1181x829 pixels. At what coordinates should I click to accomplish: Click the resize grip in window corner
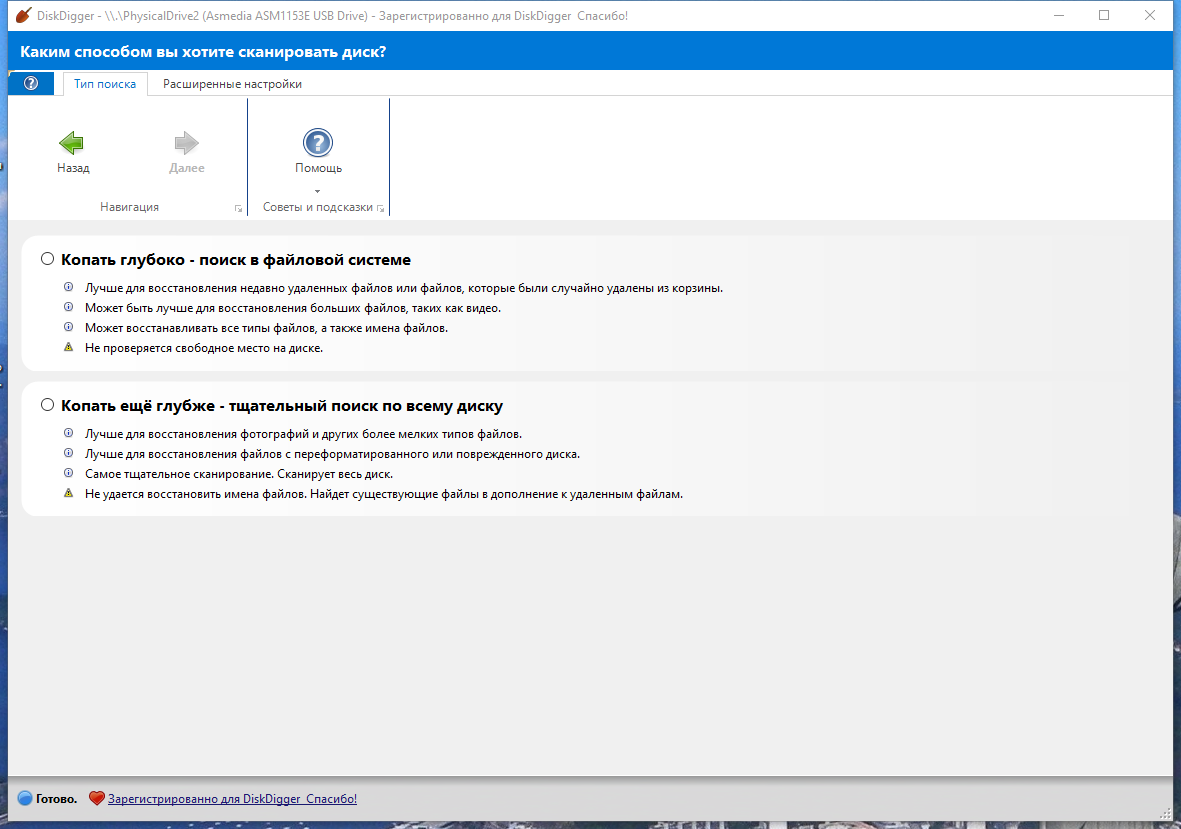coord(1165,813)
